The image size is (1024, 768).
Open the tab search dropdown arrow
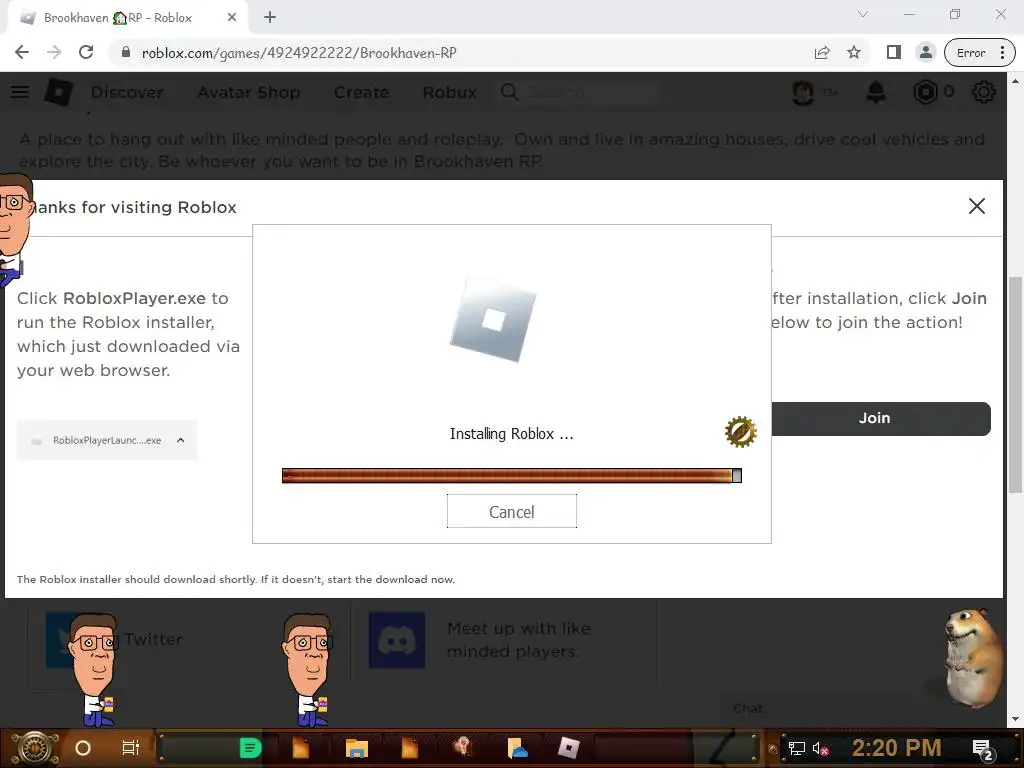pos(863,14)
